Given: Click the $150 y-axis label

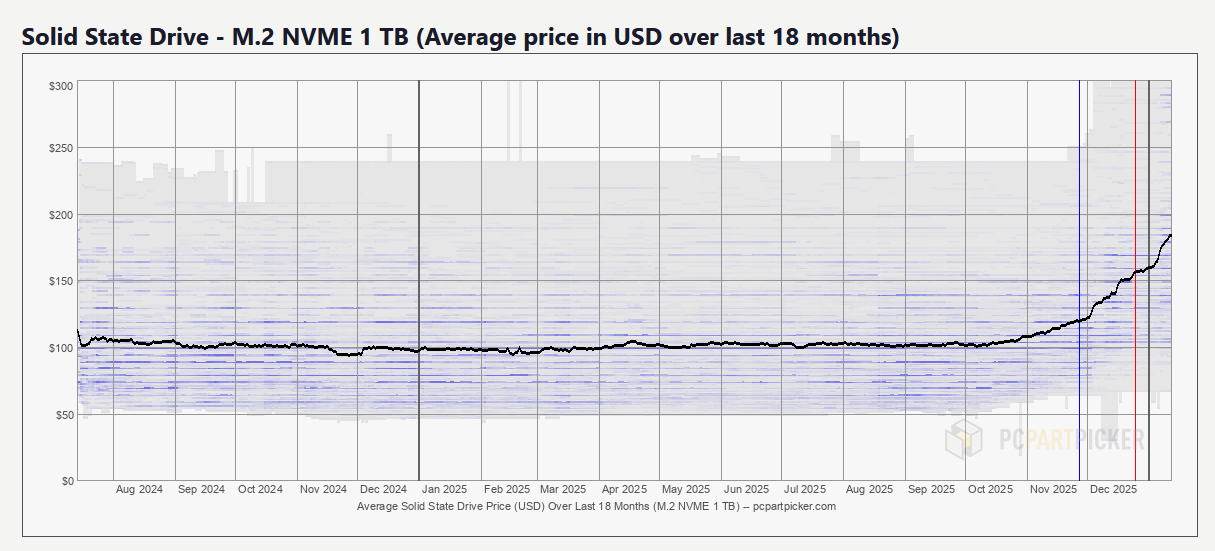Looking at the screenshot, I should tap(61, 281).
